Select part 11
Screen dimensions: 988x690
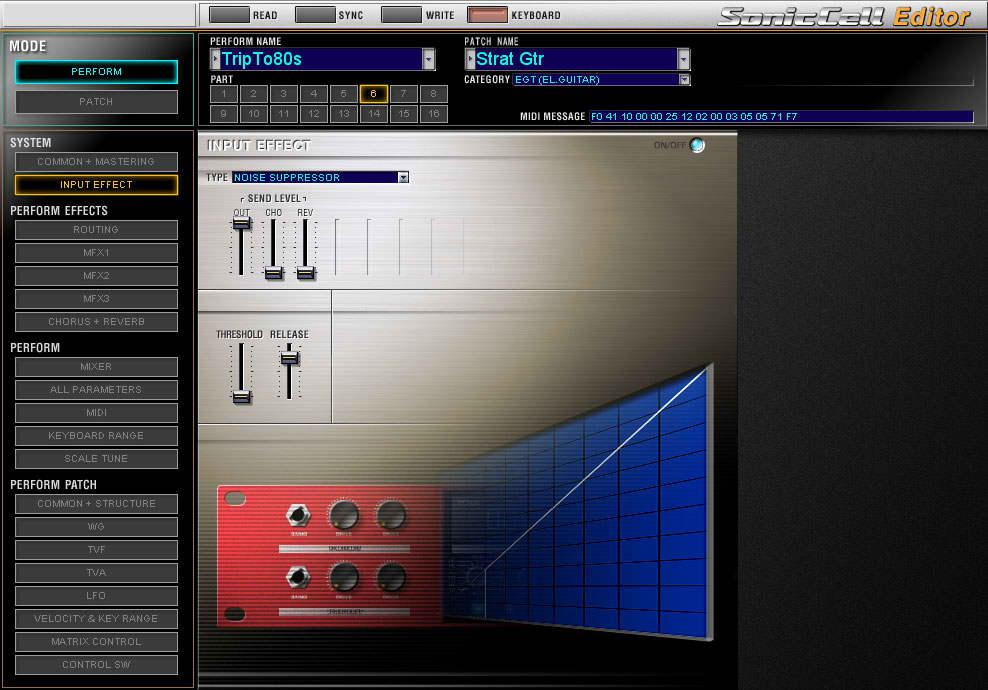(284, 114)
